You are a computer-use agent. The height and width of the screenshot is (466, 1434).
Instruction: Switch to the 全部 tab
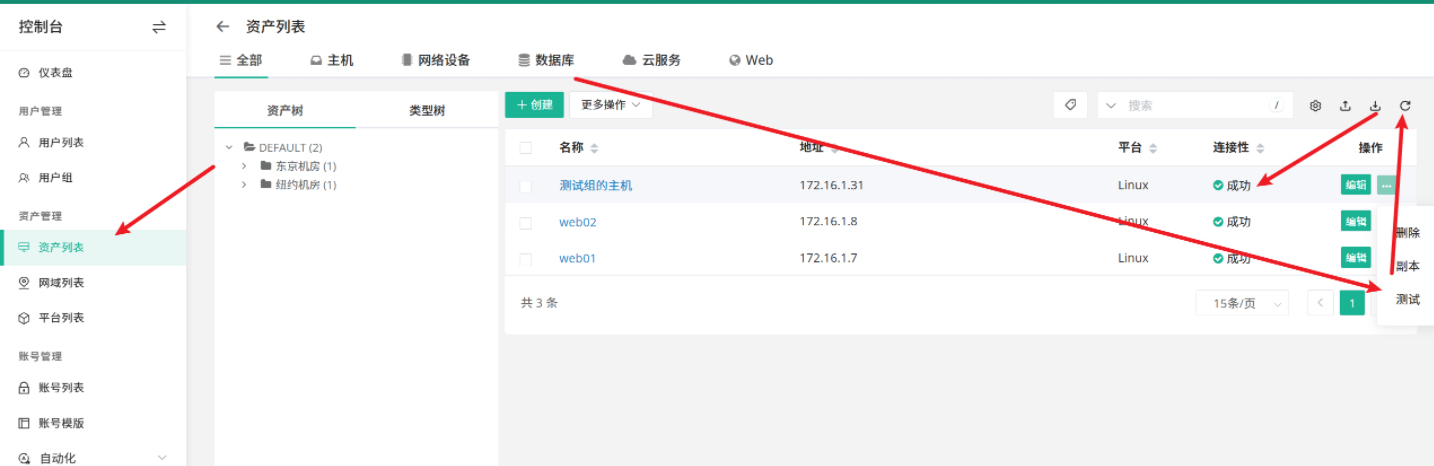tap(240, 60)
